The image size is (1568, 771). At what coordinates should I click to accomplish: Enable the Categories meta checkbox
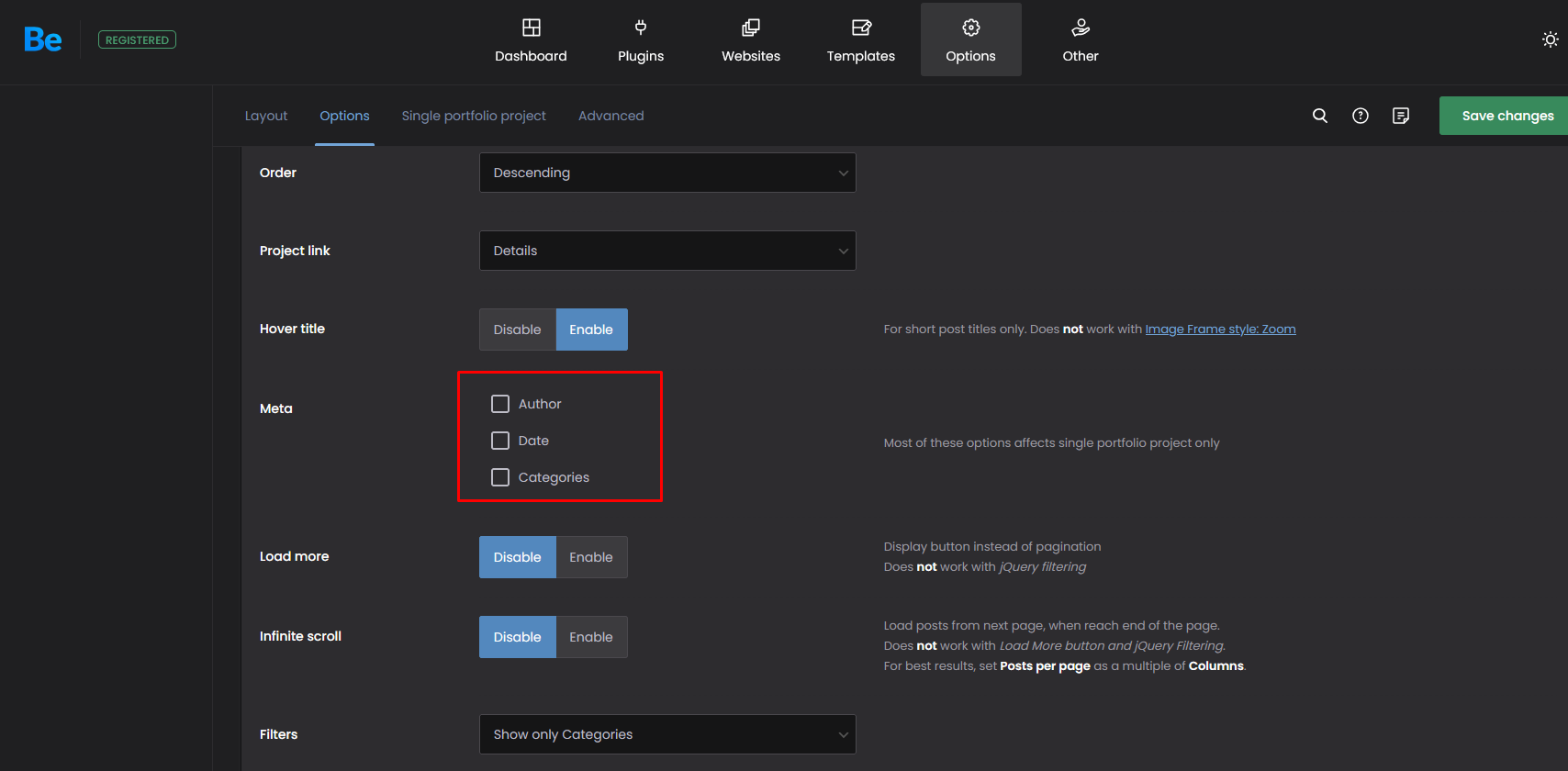pos(500,477)
